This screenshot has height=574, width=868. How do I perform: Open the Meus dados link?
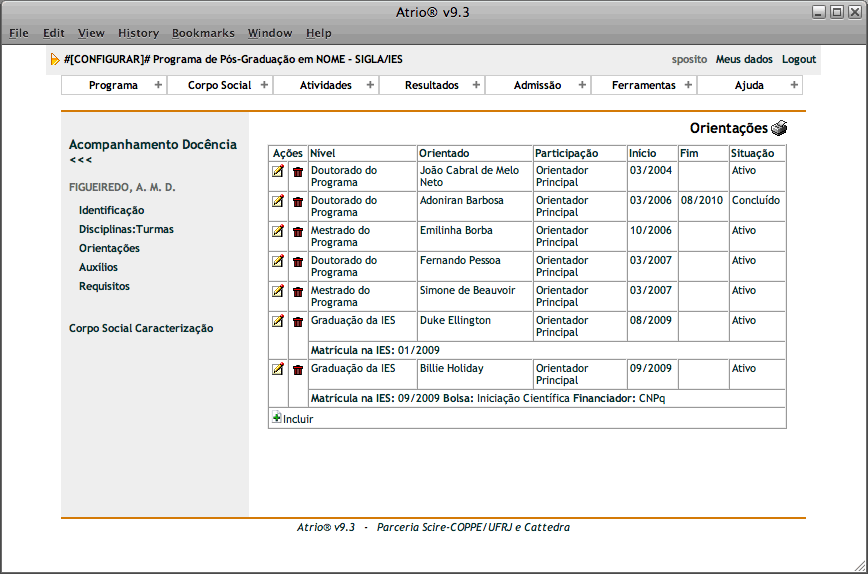click(743, 59)
